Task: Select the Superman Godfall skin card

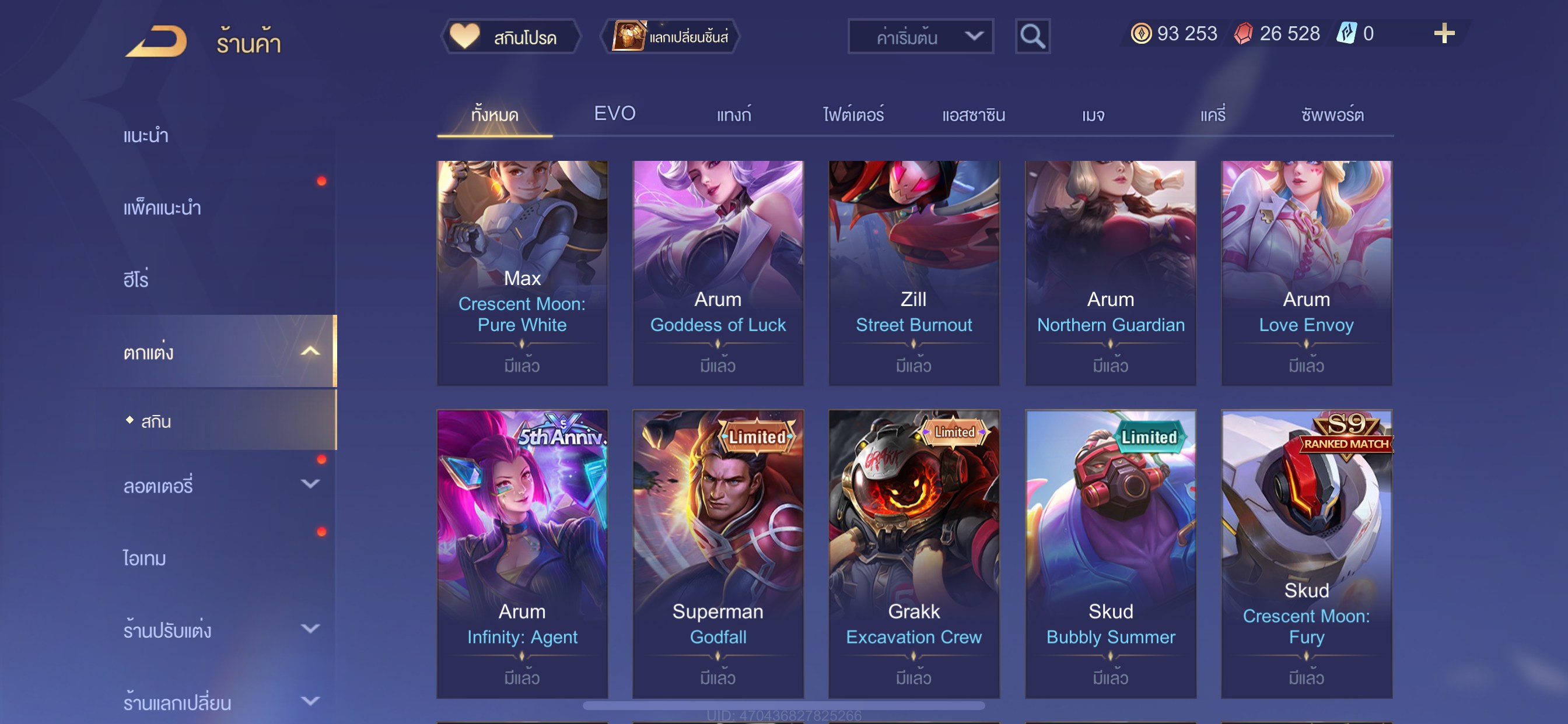Action: [718, 554]
